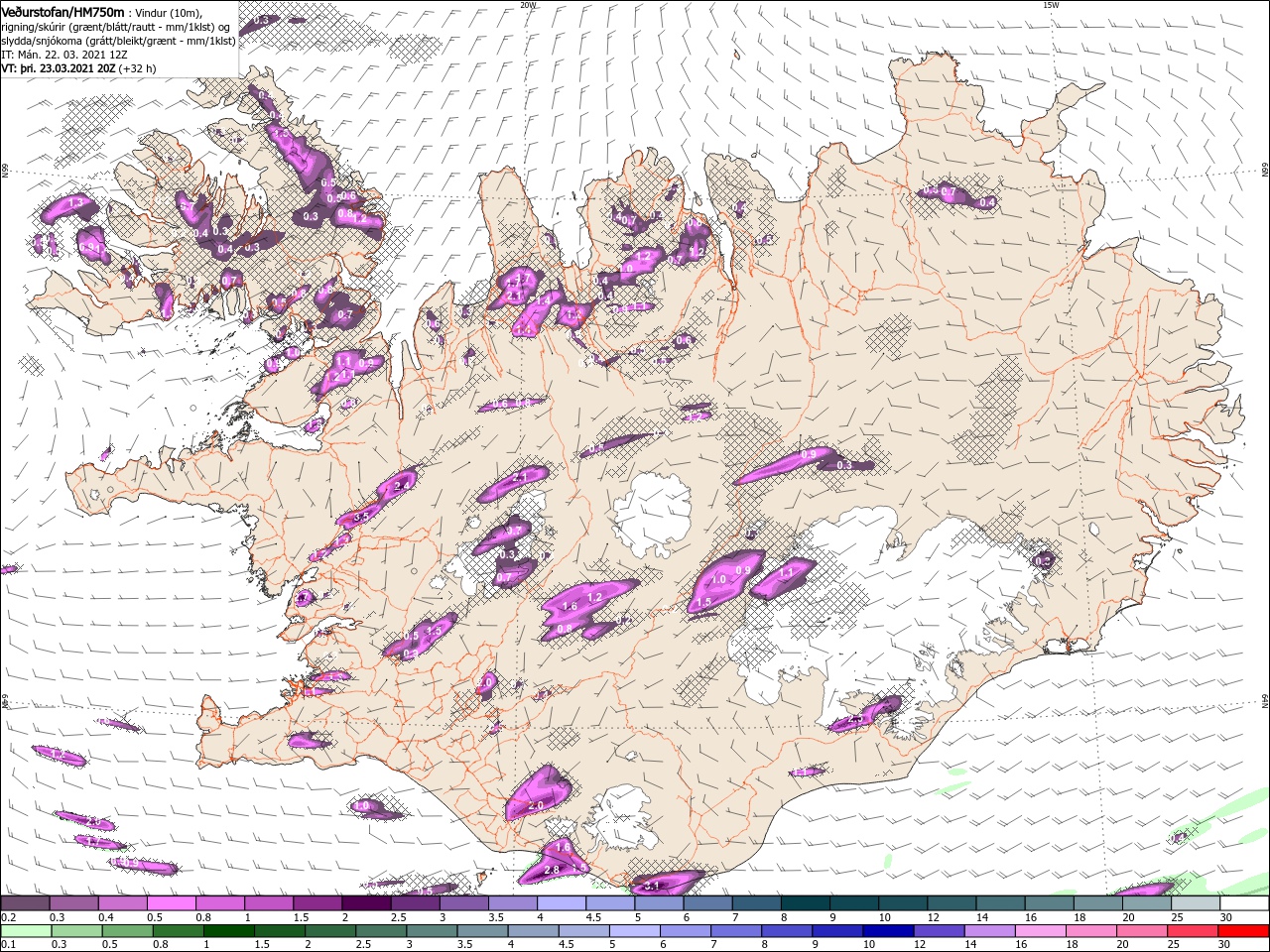
Task: Click the white swatch labeled 30
Action: click(1243, 903)
